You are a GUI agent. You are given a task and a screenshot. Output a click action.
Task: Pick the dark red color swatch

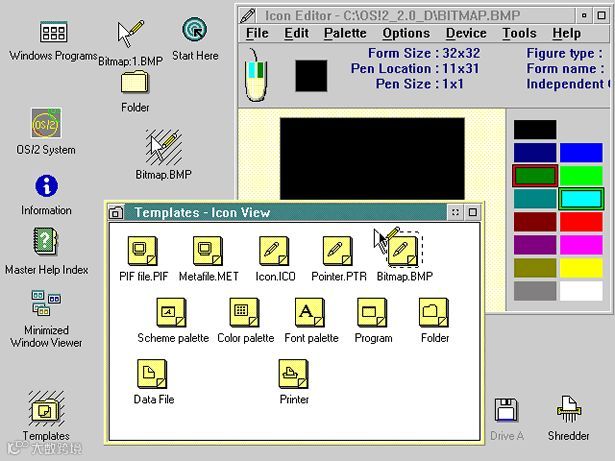click(x=535, y=222)
